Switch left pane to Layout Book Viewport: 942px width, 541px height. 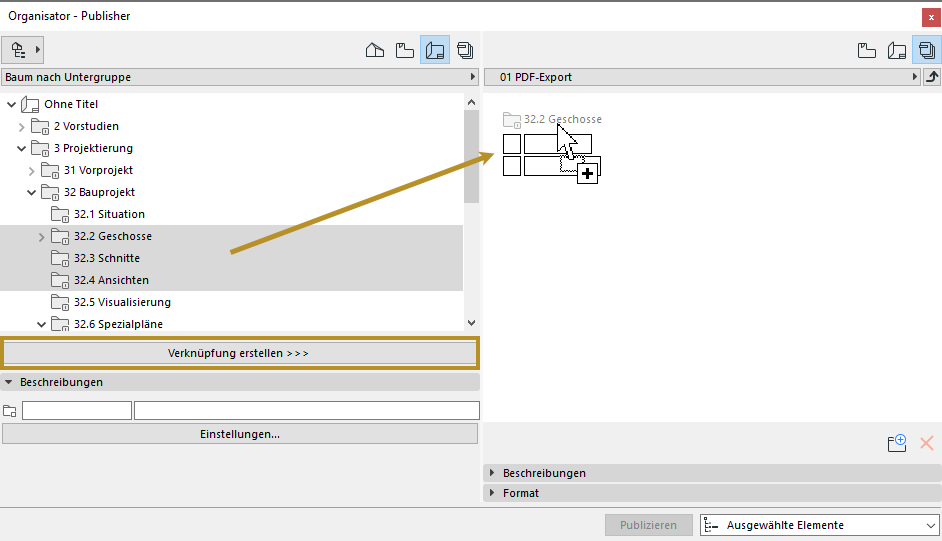(x=435, y=50)
